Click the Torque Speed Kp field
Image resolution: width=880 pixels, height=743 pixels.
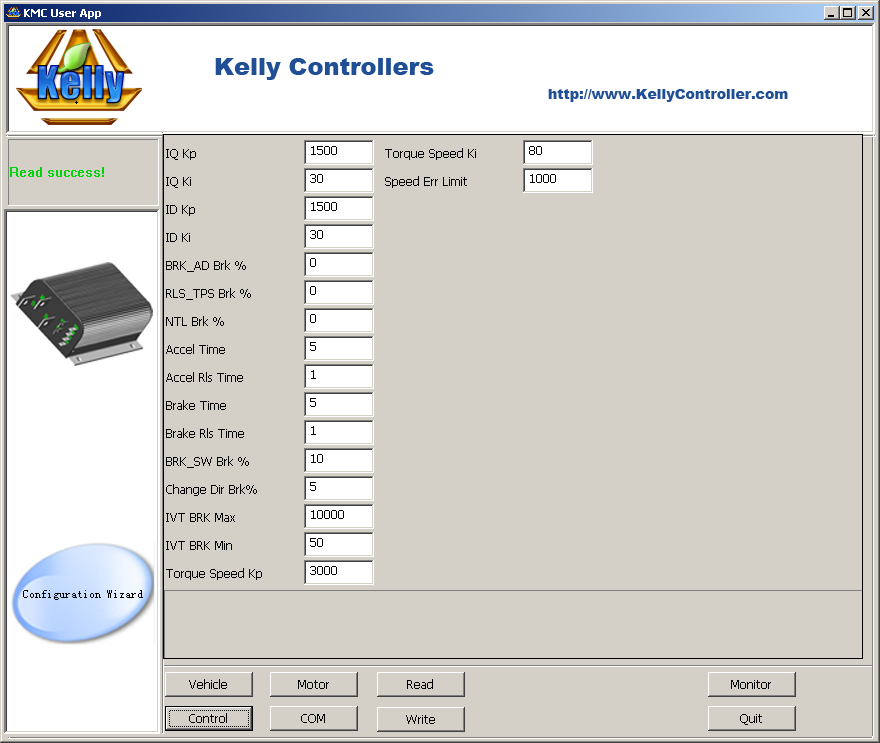click(338, 572)
